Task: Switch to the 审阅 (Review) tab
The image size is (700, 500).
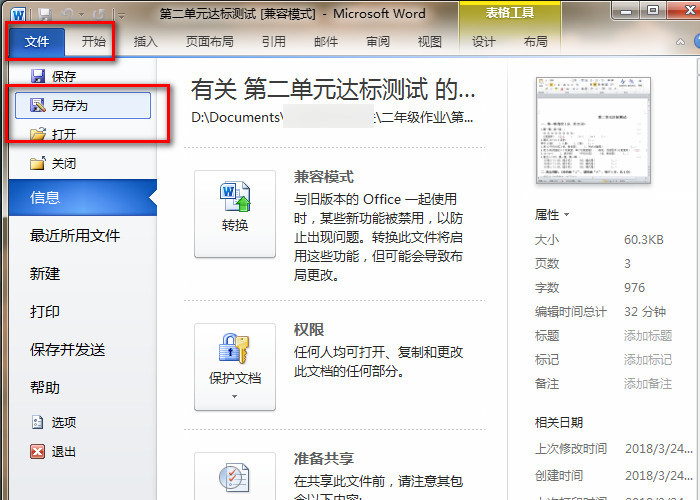Action: point(378,42)
